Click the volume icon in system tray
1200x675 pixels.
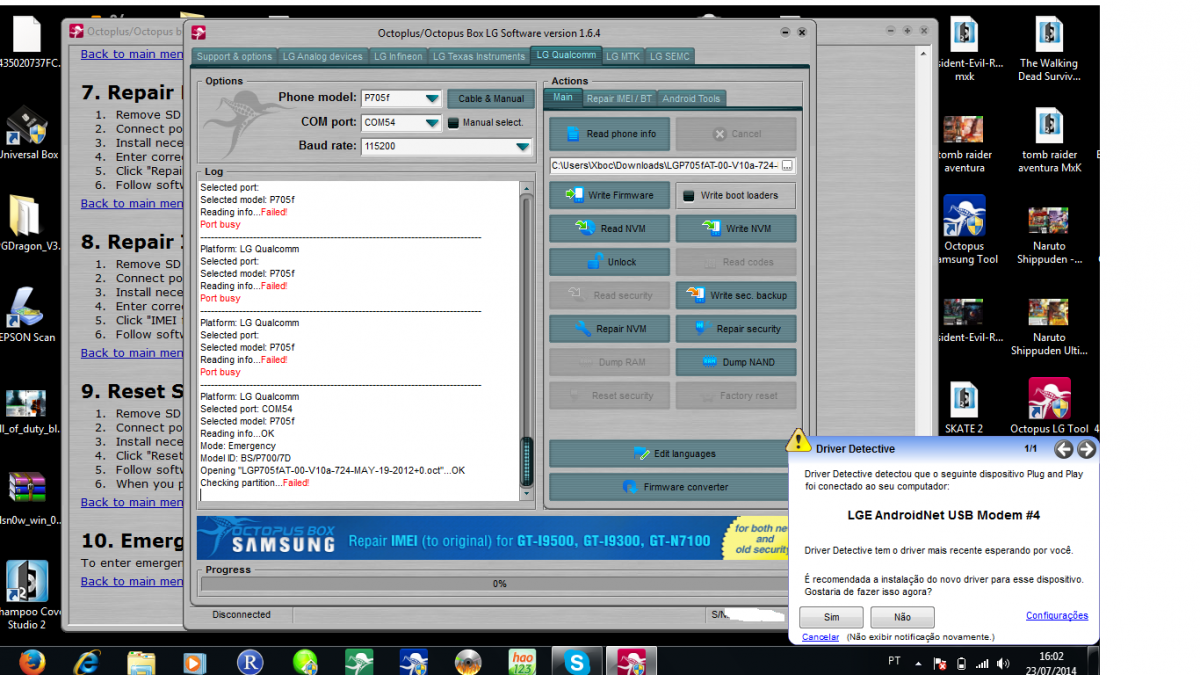coord(1003,662)
